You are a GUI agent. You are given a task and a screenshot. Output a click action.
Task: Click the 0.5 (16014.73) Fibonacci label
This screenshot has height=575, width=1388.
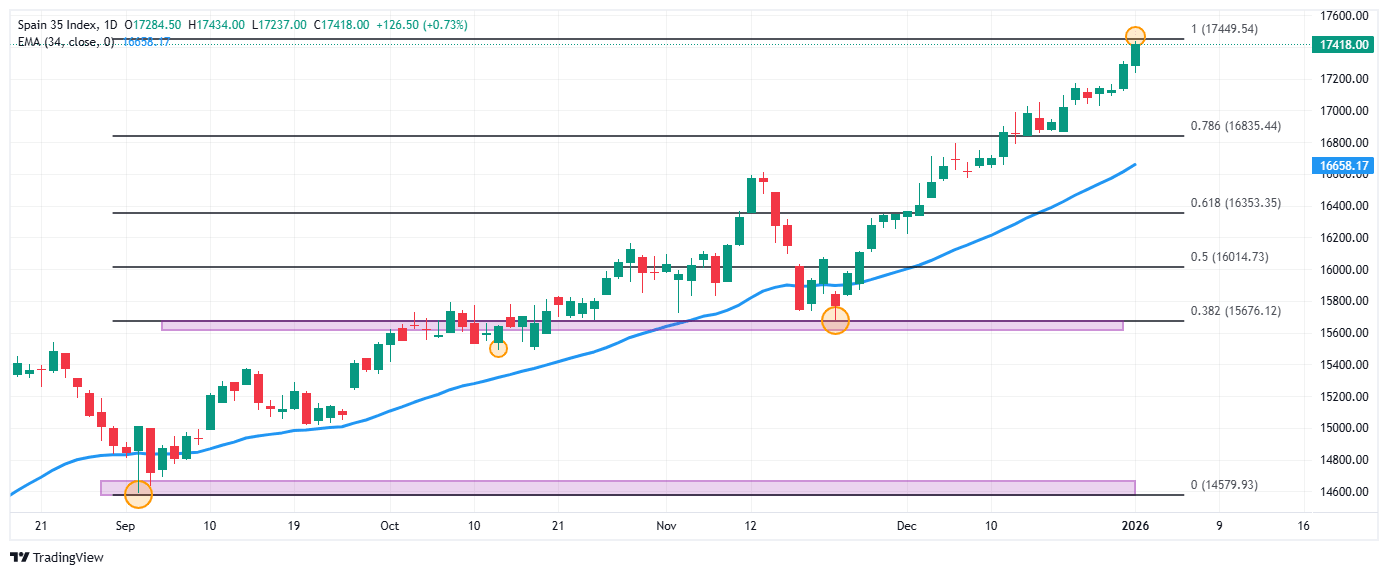coord(1230,257)
